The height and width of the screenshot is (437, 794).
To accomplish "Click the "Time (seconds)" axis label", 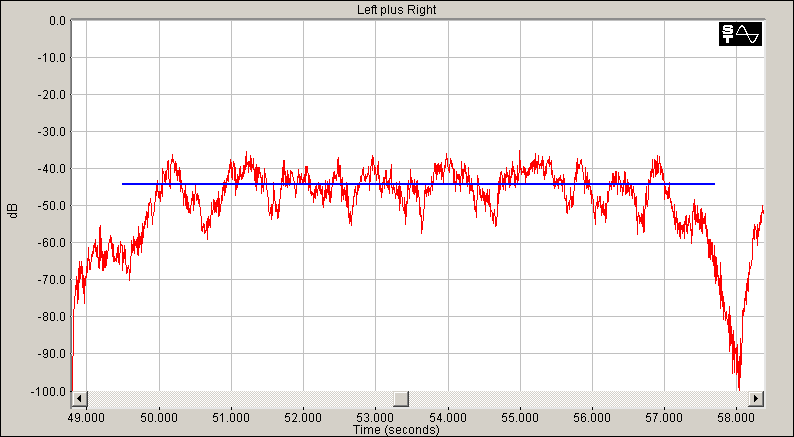I will tap(398, 429).
